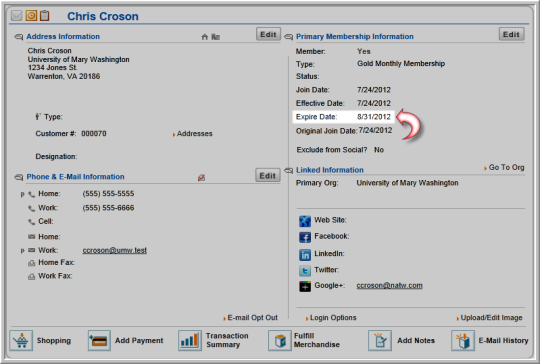Click the clipboard icon next to the name

pos(44,15)
